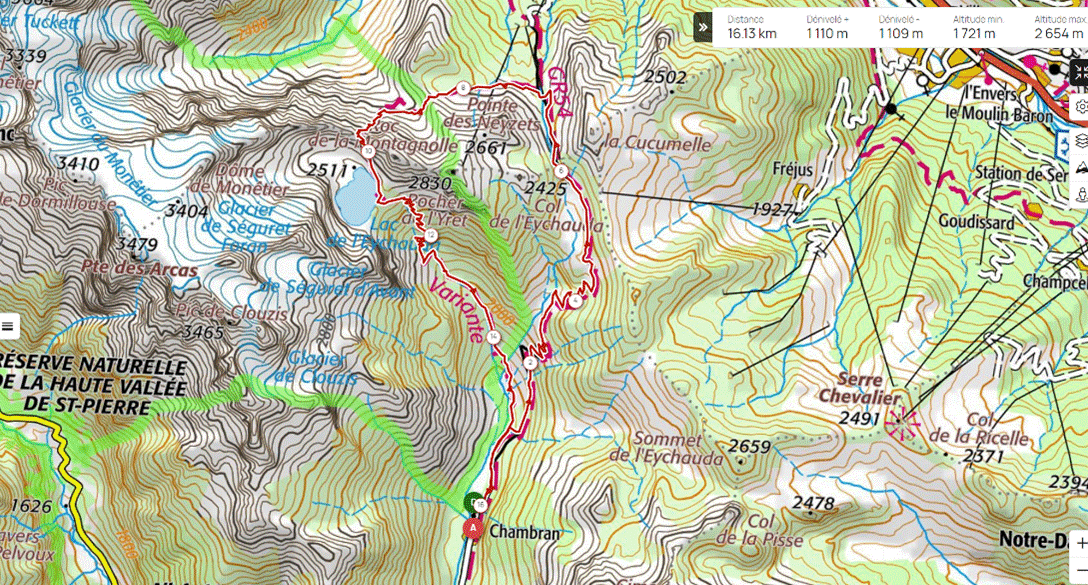Click kilometer marker 6 near Col de l'Eychauda

coord(561,171)
